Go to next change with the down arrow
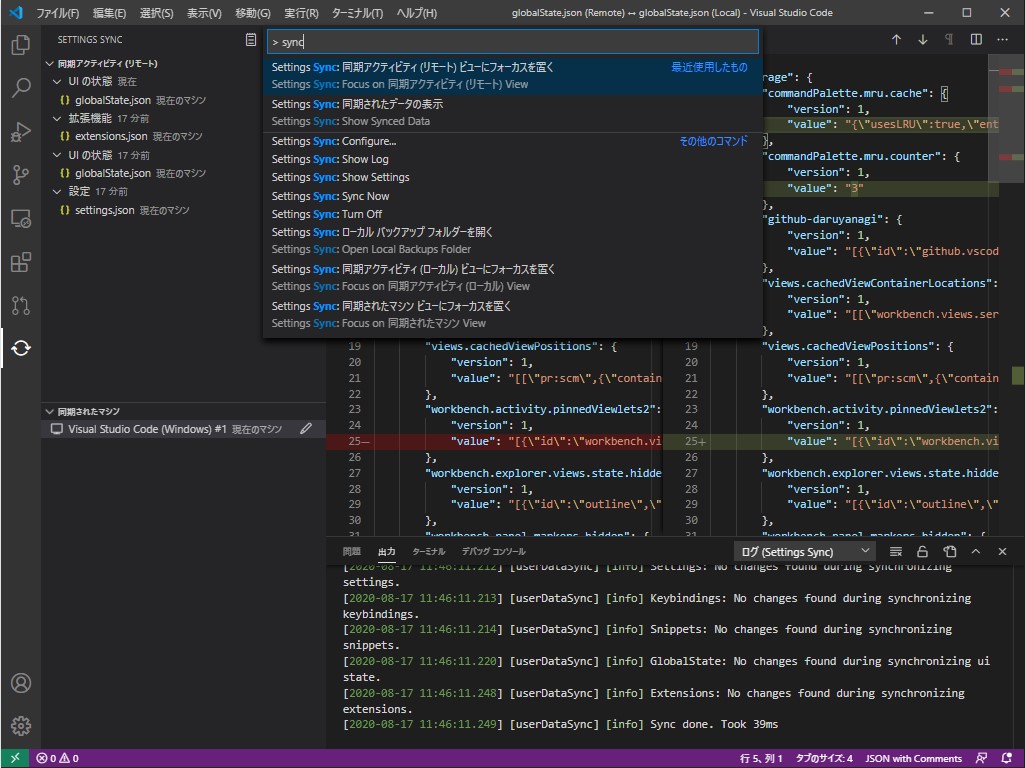The width and height of the screenshot is (1025, 768). (x=922, y=40)
